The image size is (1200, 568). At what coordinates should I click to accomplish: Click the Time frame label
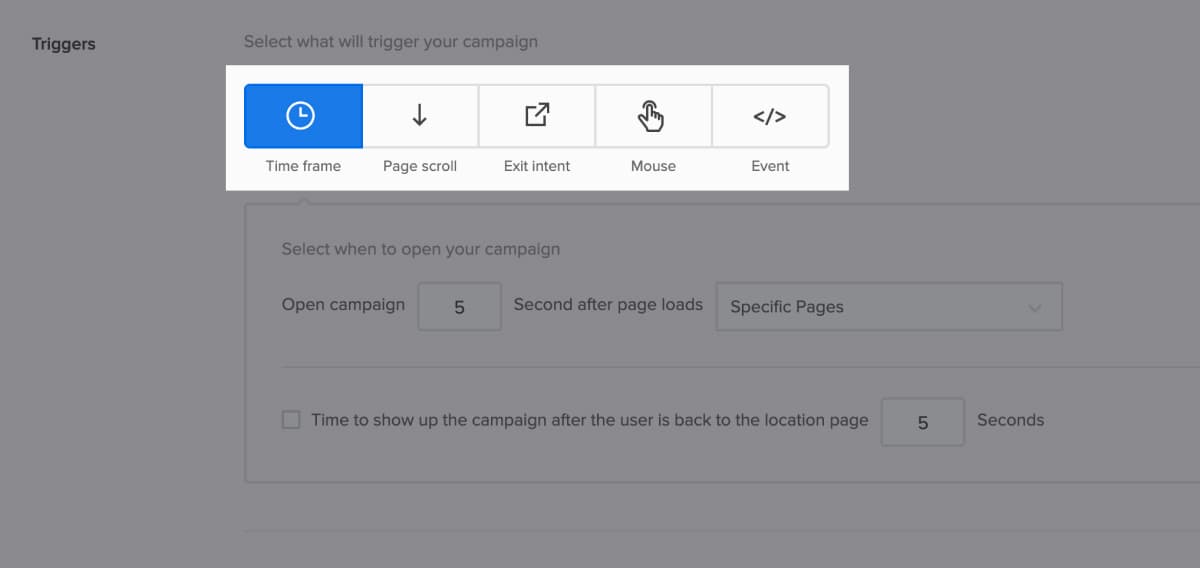point(303,166)
